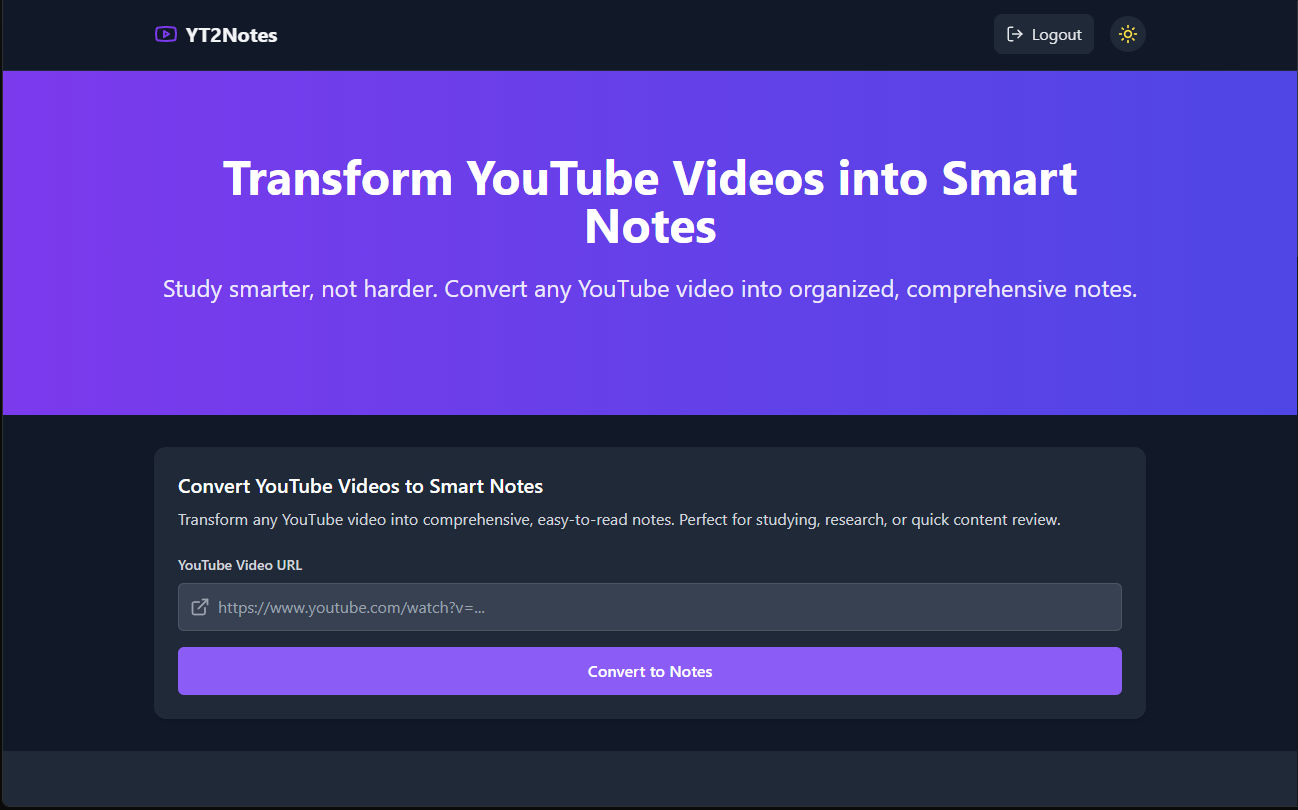
Task: Open the YT2Notes brand name link
Action: pos(231,35)
